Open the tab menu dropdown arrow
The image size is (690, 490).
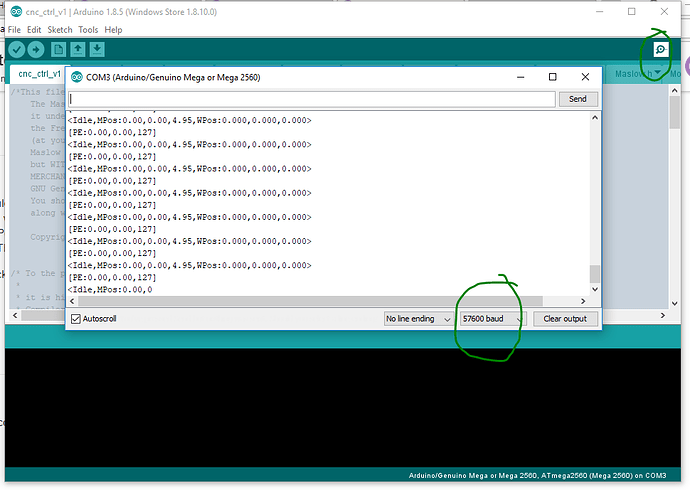click(657, 73)
